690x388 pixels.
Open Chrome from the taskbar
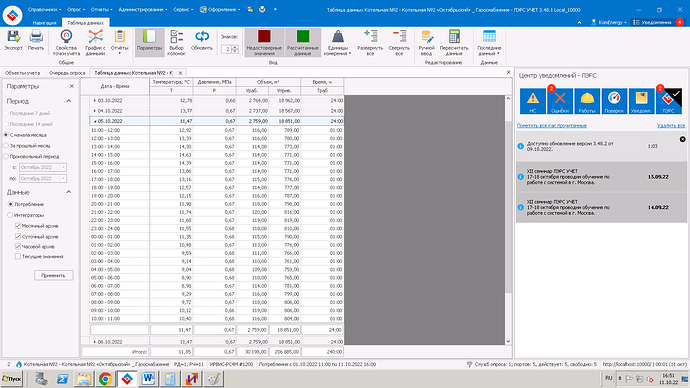105,379
